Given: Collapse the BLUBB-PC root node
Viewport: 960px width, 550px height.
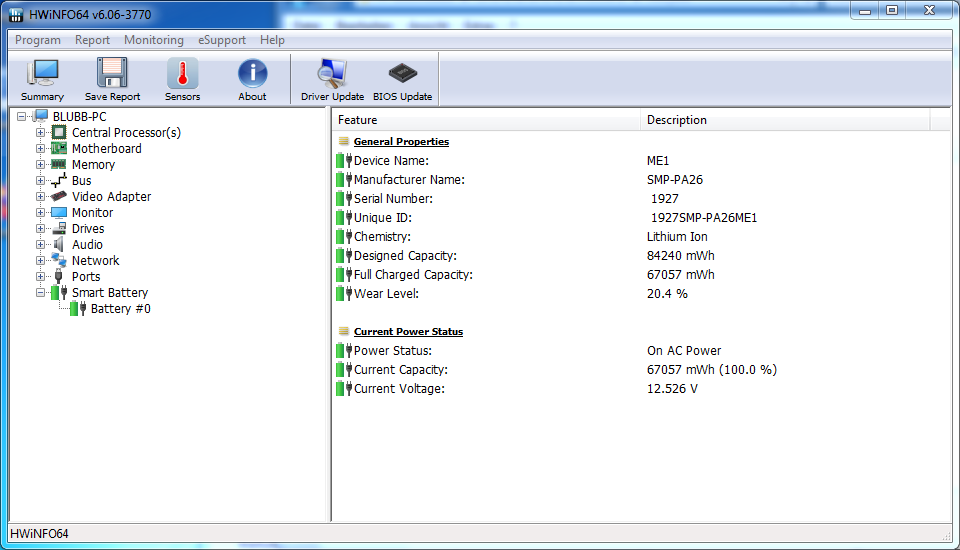Looking at the screenshot, I should tap(21, 116).
